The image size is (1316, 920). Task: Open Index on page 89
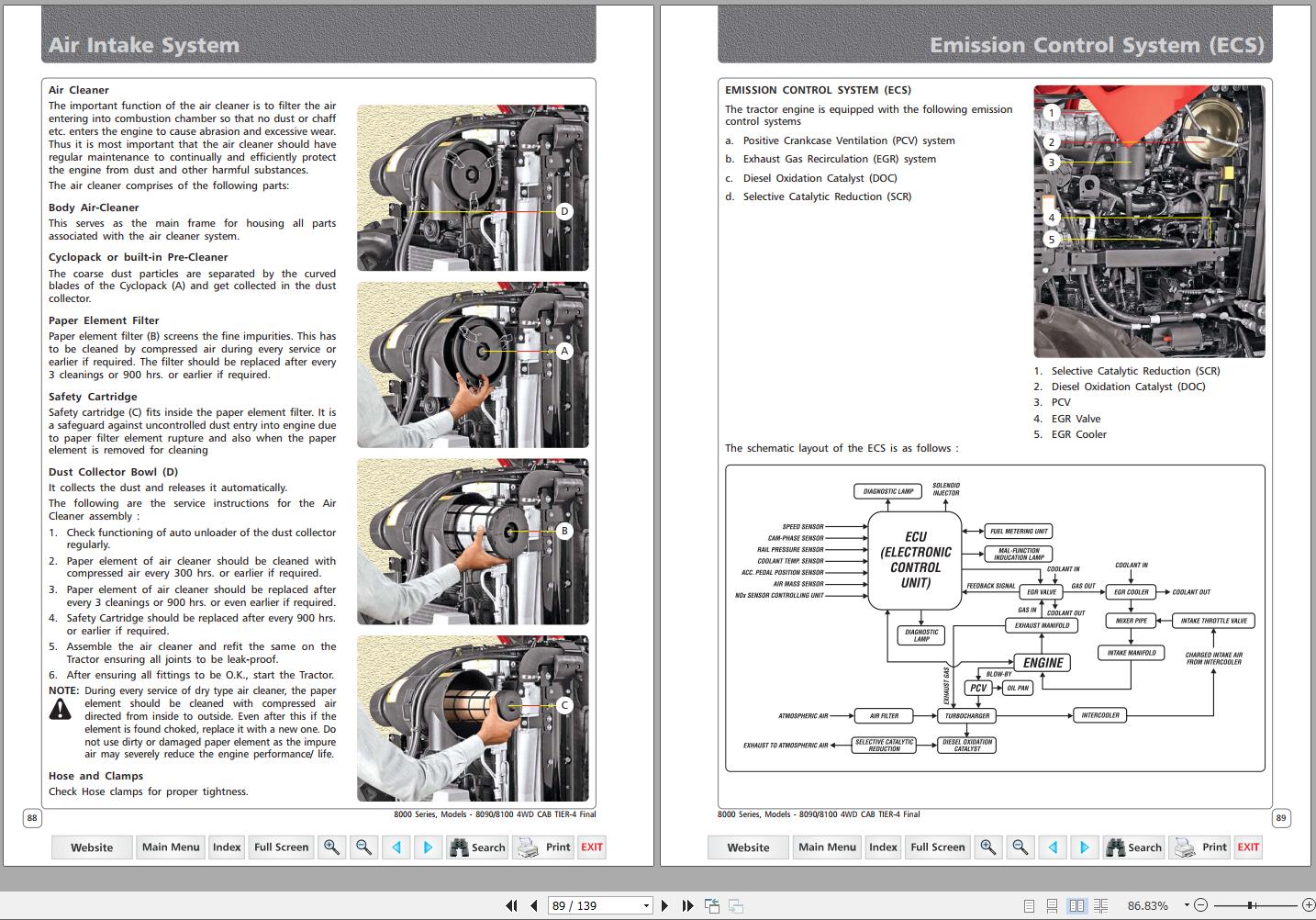coord(883,847)
